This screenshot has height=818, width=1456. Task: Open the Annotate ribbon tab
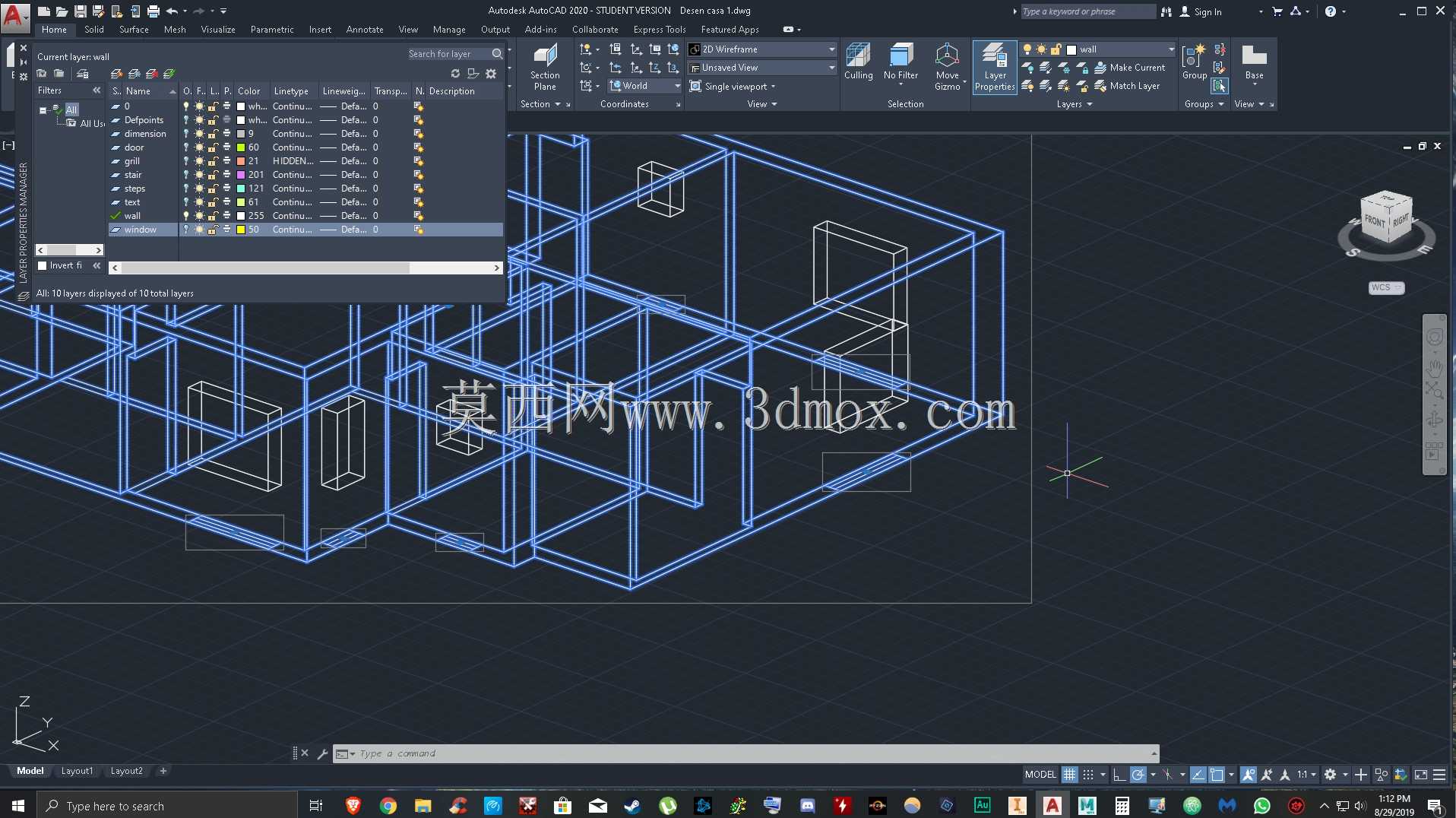pos(365,30)
